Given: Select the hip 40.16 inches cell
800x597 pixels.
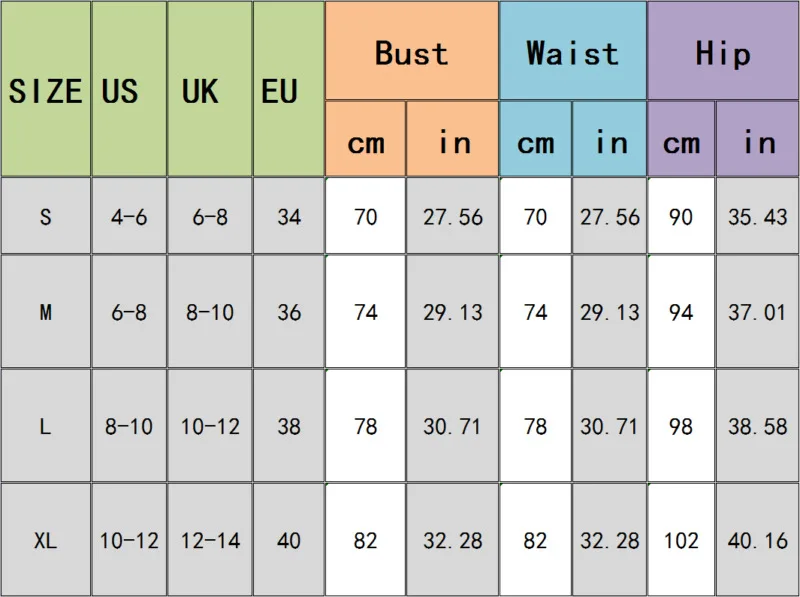Looking at the screenshot, I should (x=757, y=541).
